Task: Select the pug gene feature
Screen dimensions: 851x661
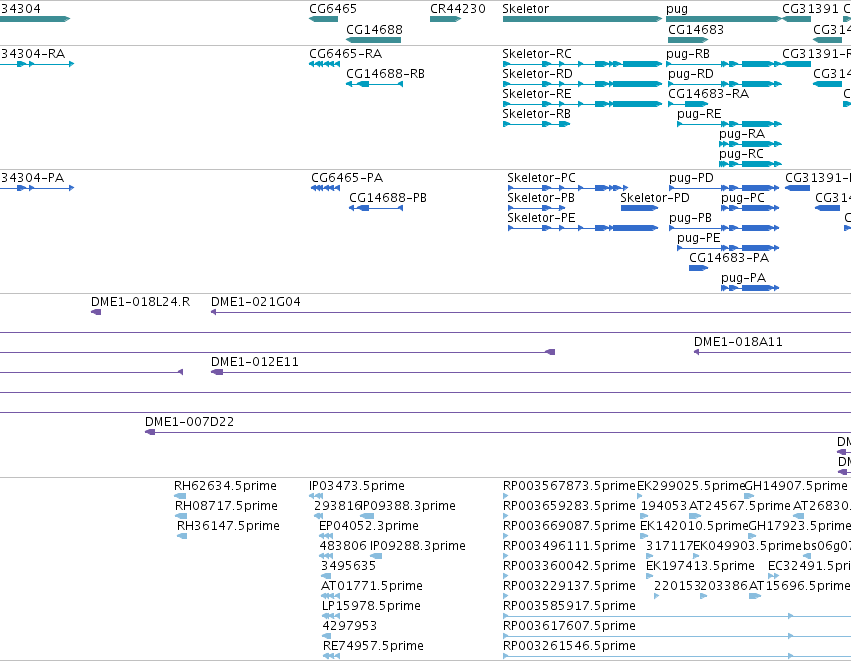Action: click(x=724, y=19)
